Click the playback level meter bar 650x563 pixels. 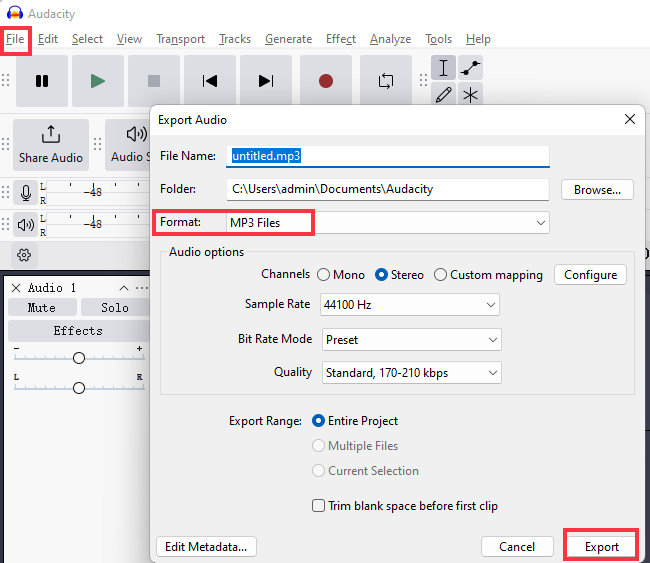(x=98, y=225)
